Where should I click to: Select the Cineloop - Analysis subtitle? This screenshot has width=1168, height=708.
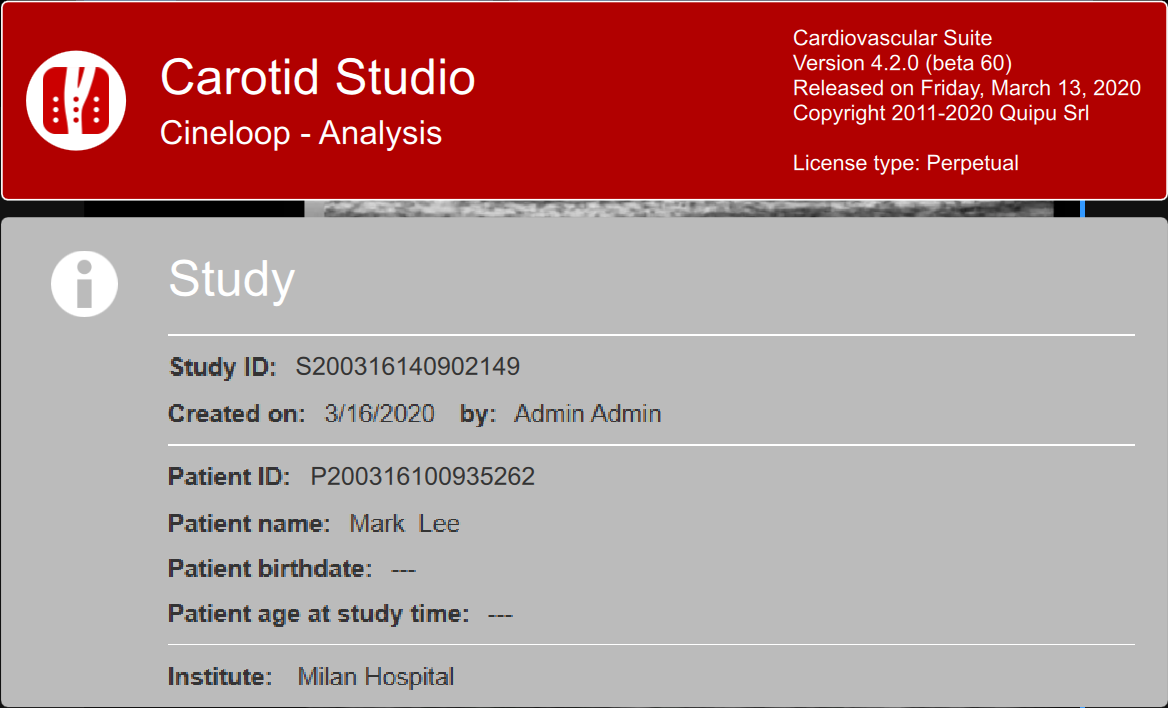(x=300, y=133)
